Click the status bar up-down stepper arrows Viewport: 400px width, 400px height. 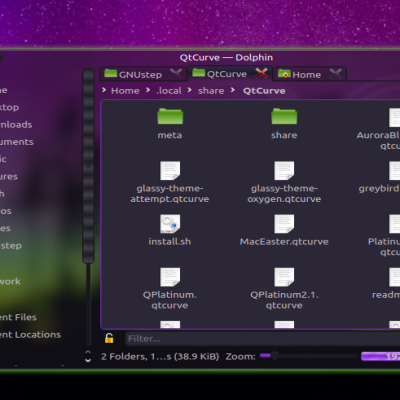coord(88,356)
